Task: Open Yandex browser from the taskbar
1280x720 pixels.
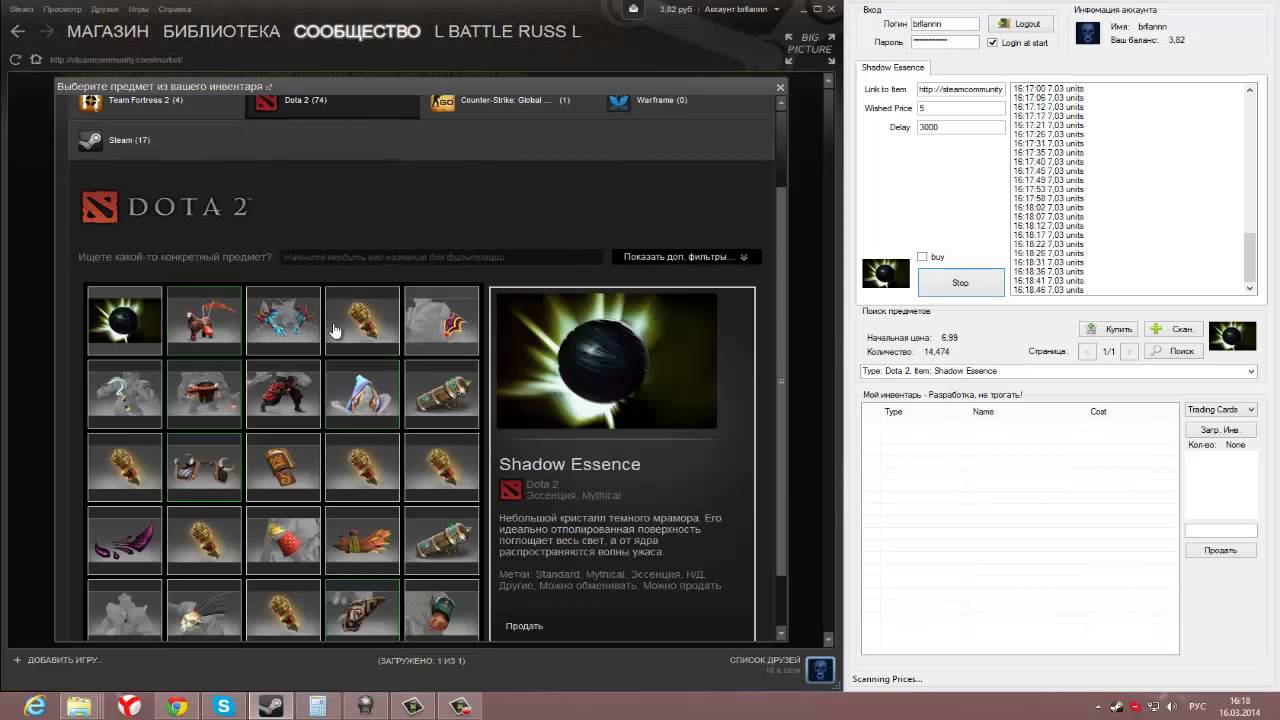Action: click(129, 706)
